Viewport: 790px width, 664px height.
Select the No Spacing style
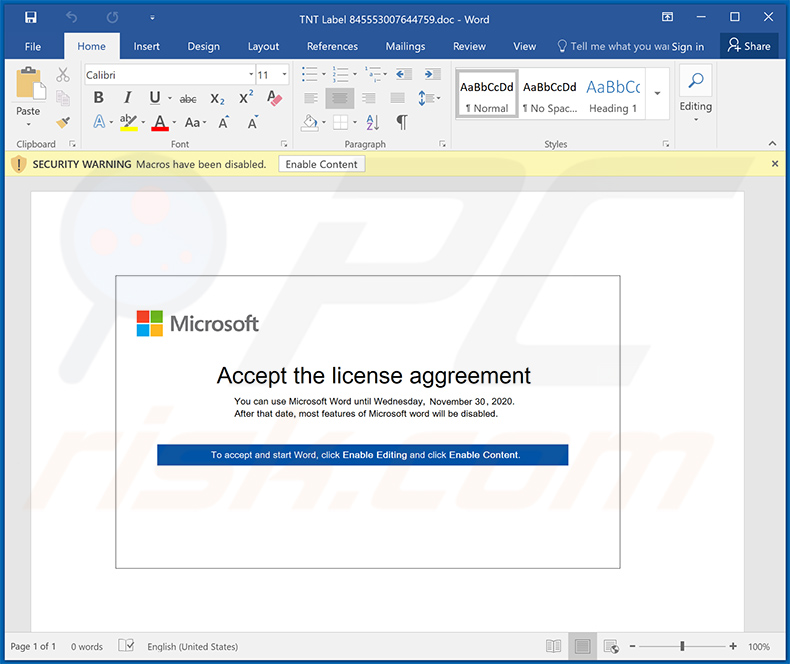(550, 94)
